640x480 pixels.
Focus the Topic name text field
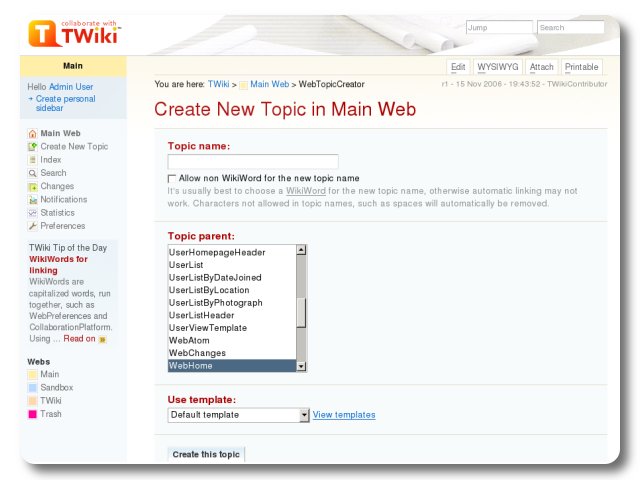tap(253, 162)
